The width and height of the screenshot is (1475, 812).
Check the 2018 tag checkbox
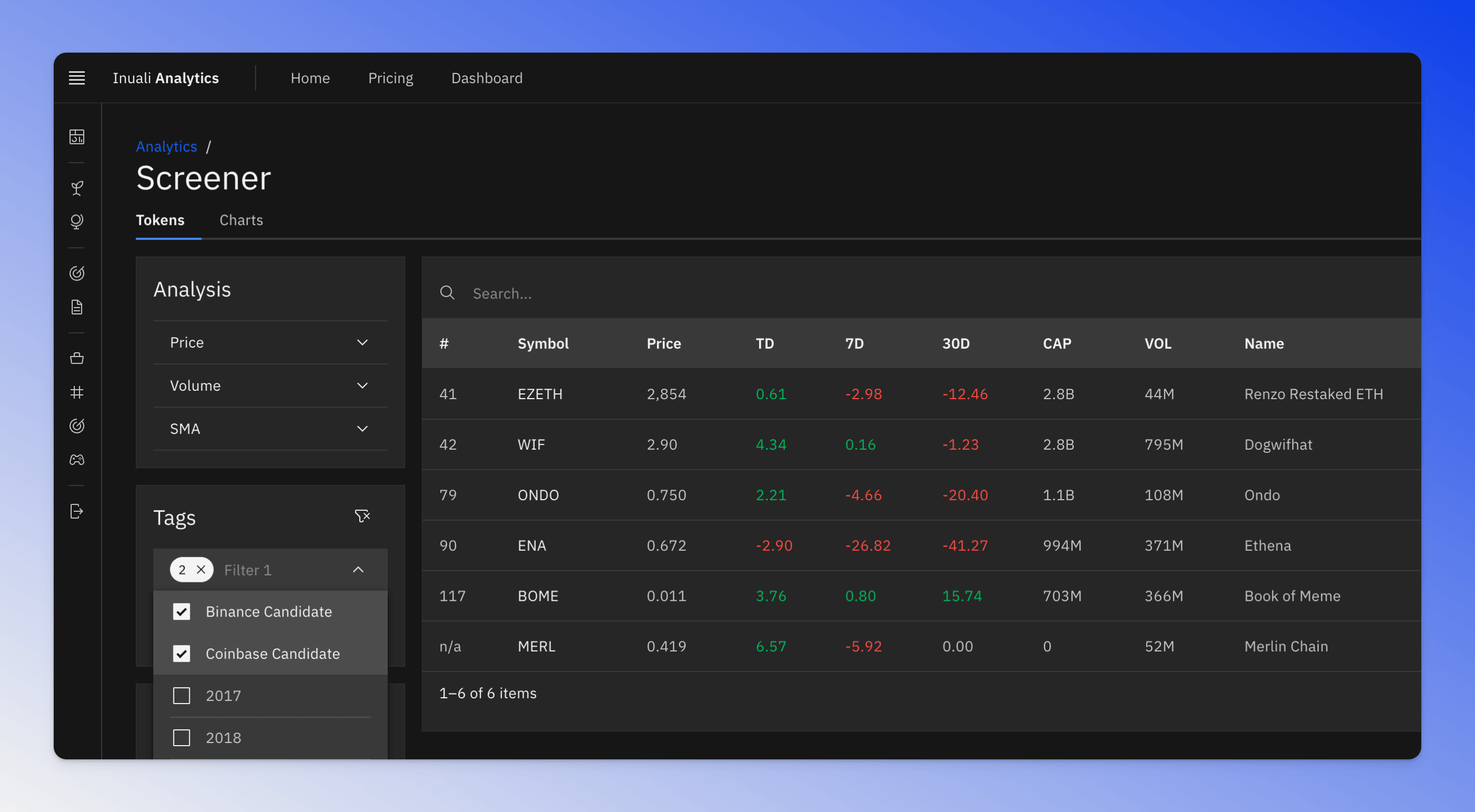tap(182, 737)
